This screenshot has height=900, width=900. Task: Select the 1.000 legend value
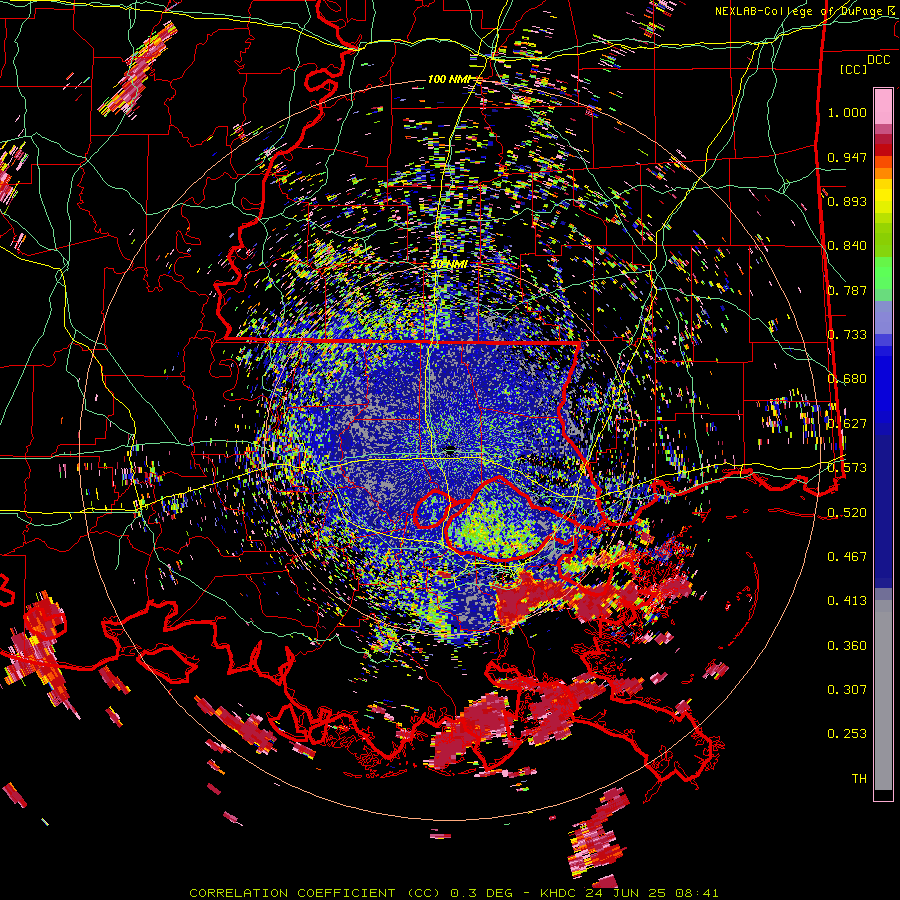847,112
